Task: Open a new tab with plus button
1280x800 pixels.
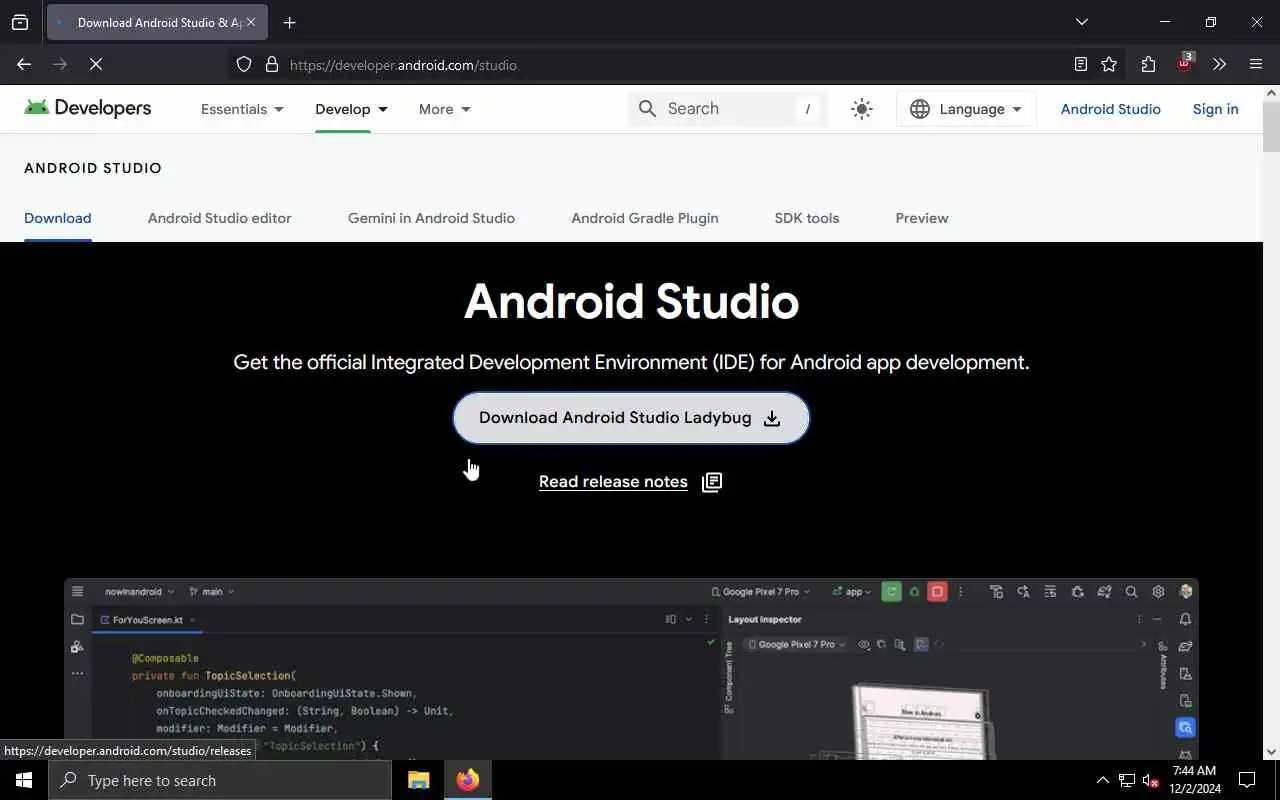Action: 289,22
